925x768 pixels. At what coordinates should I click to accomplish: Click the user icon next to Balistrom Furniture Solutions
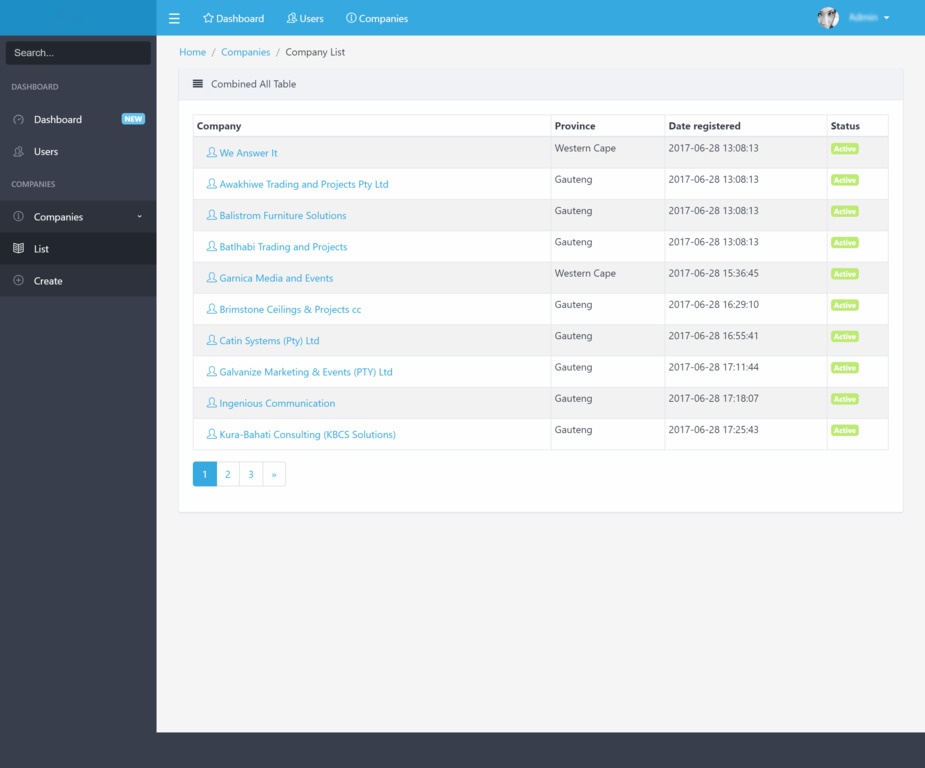(211, 215)
